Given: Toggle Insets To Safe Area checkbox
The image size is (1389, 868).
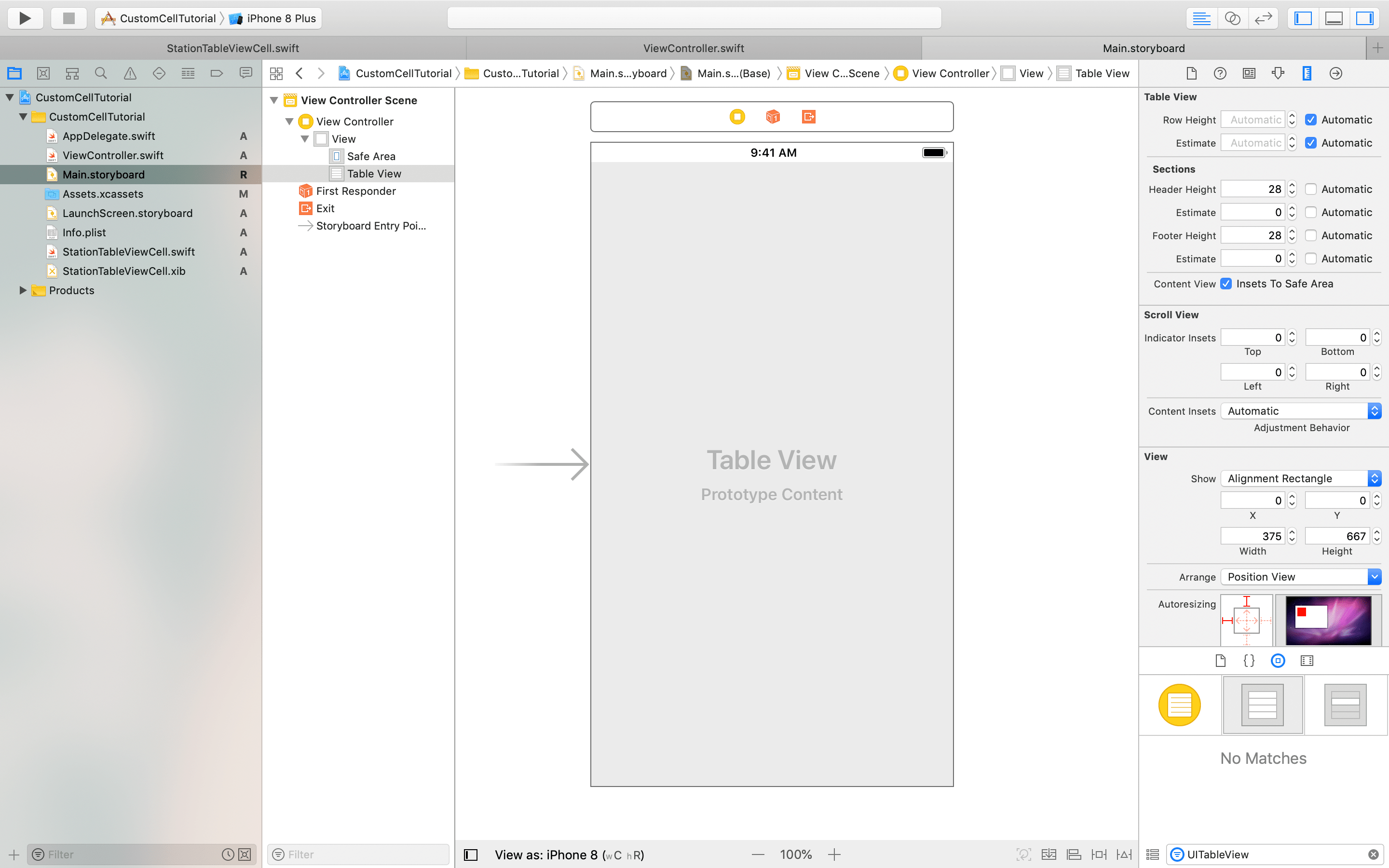Looking at the screenshot, I should [x=1226, y=284].
